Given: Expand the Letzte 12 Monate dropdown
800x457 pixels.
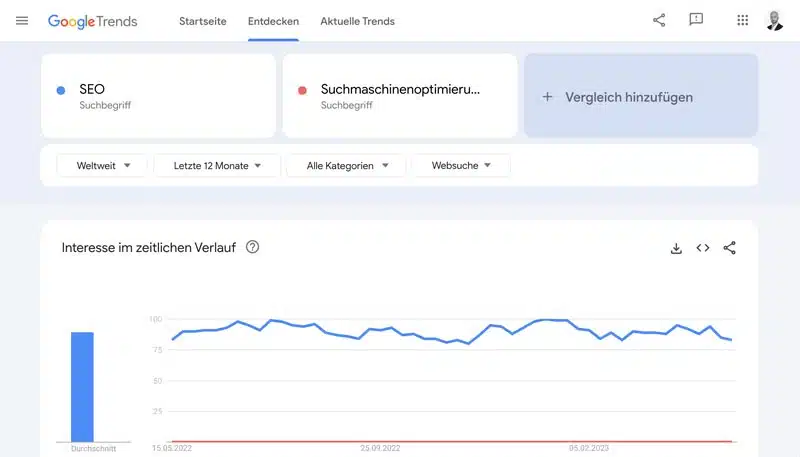Looking at the screenshot, I should click(x=217, y=166).
